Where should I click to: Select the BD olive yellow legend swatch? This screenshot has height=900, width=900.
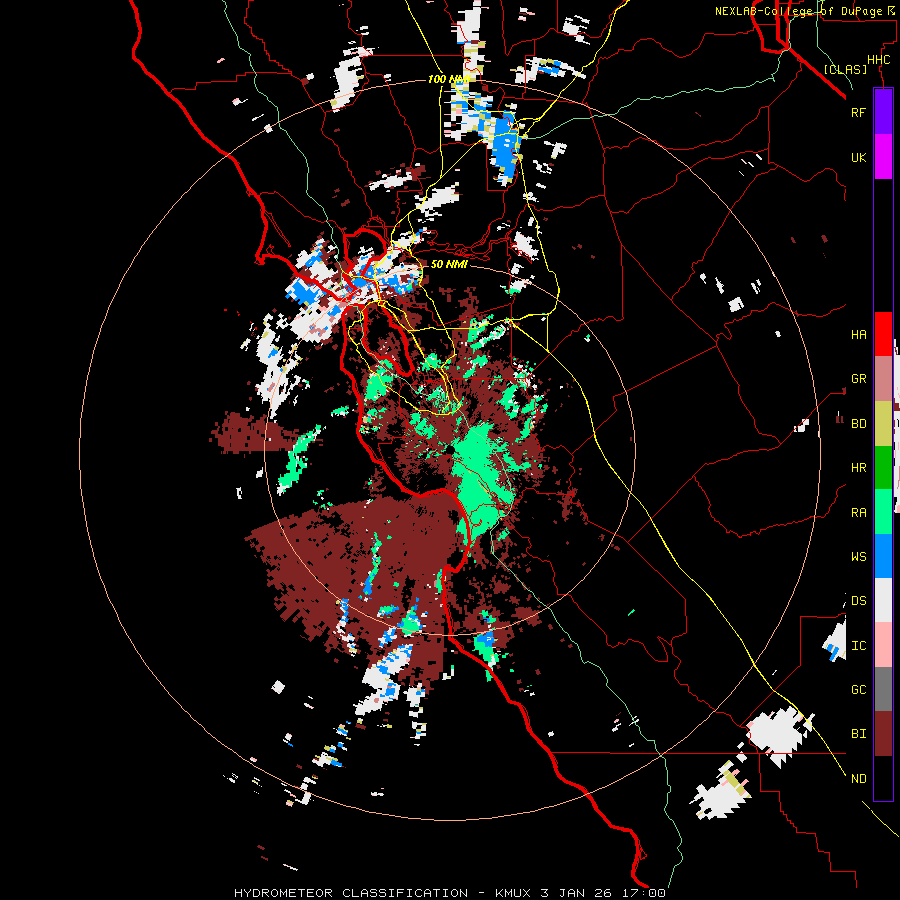click(883, 424)
